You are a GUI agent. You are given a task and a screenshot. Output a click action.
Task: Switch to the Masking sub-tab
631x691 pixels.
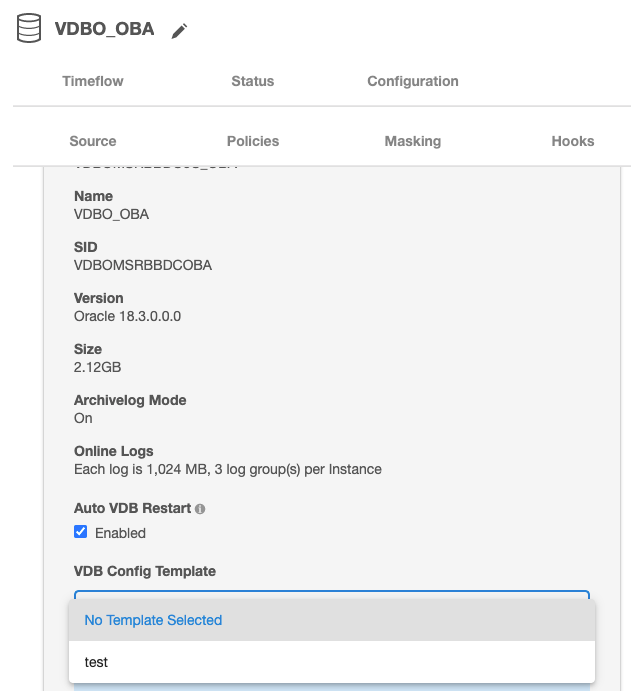tap(412, 141)
